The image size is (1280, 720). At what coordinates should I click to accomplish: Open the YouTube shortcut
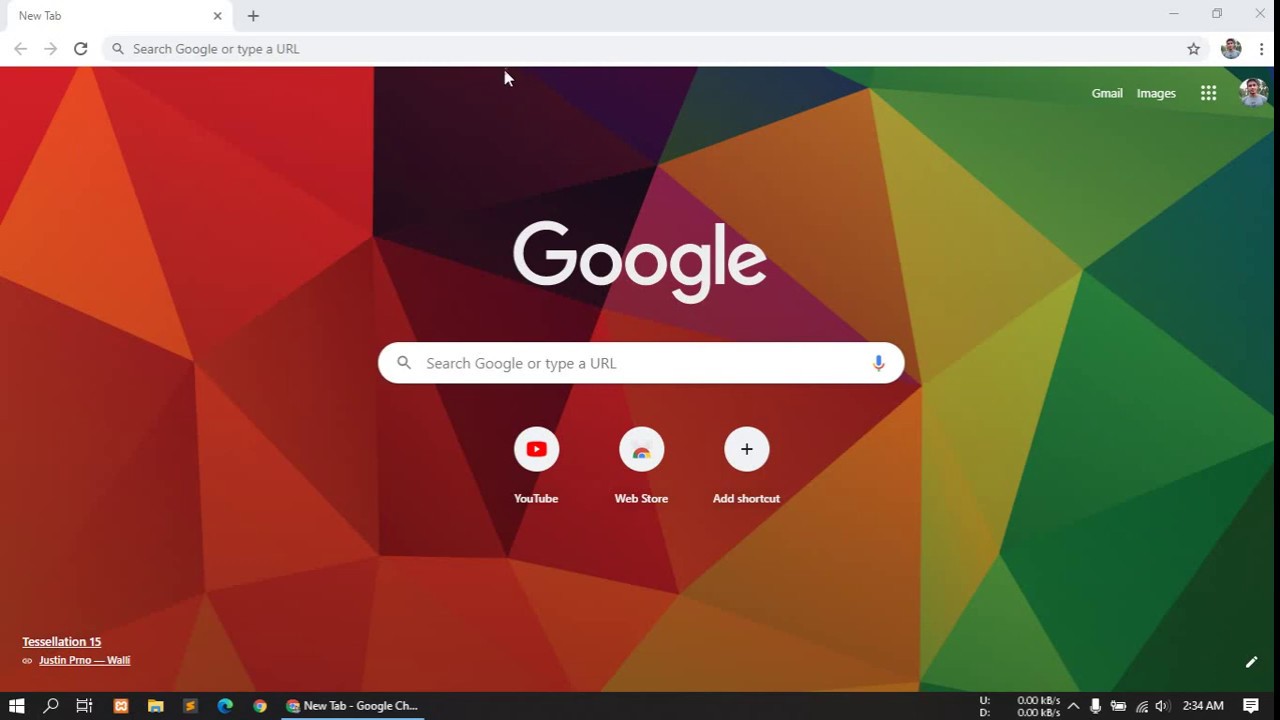(x=536, y=449)
